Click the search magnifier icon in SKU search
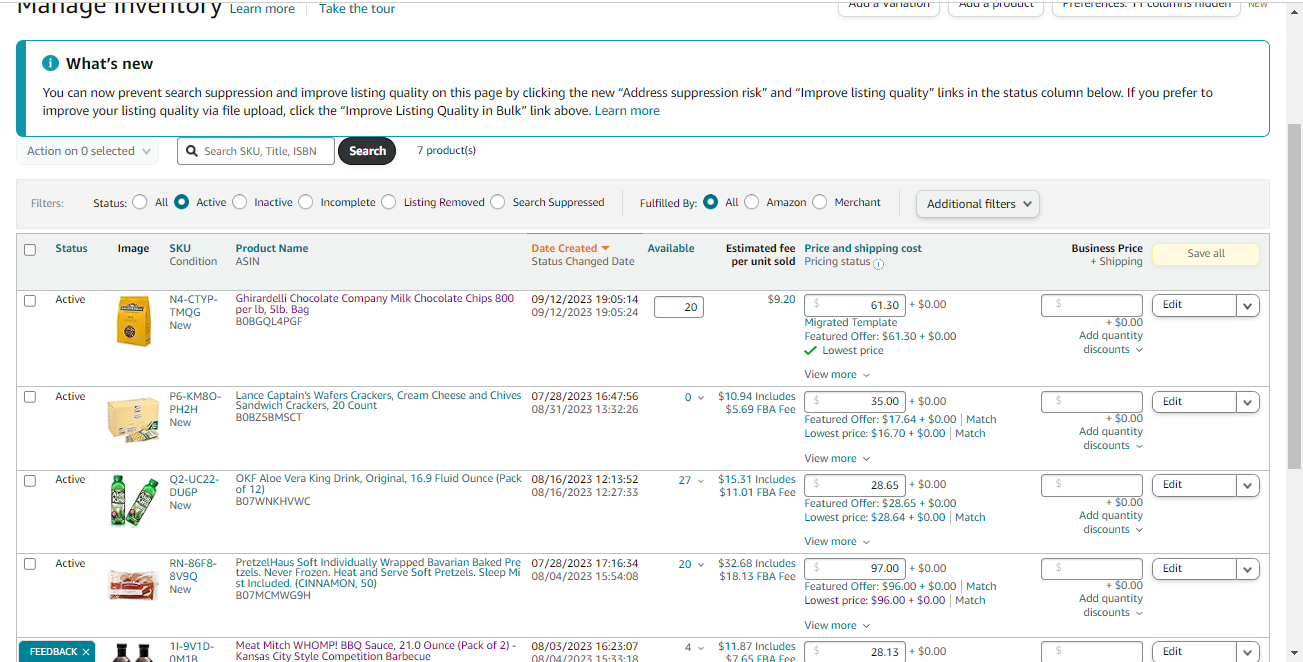 coord(192,151)
